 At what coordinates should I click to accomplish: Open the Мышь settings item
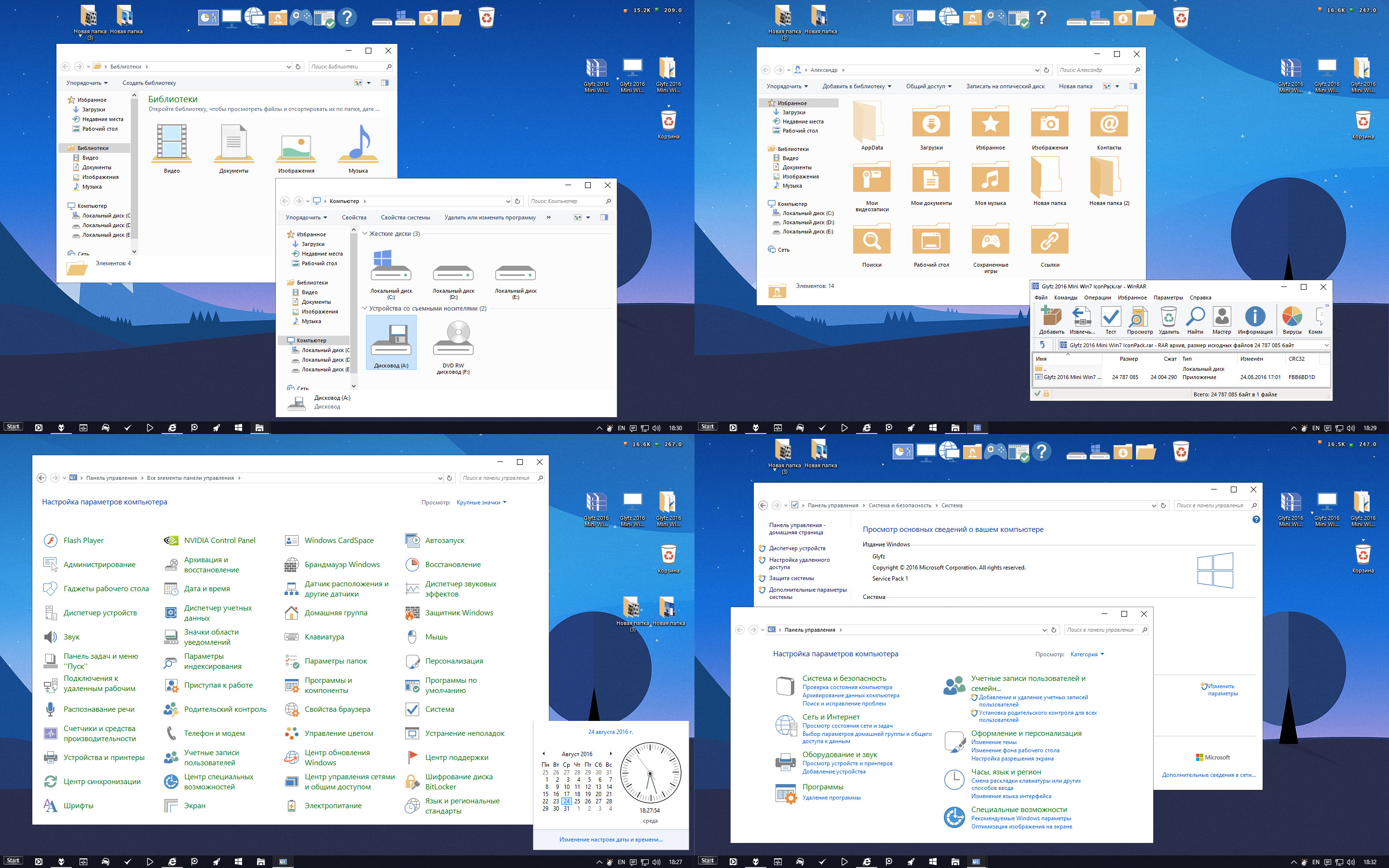426,637
